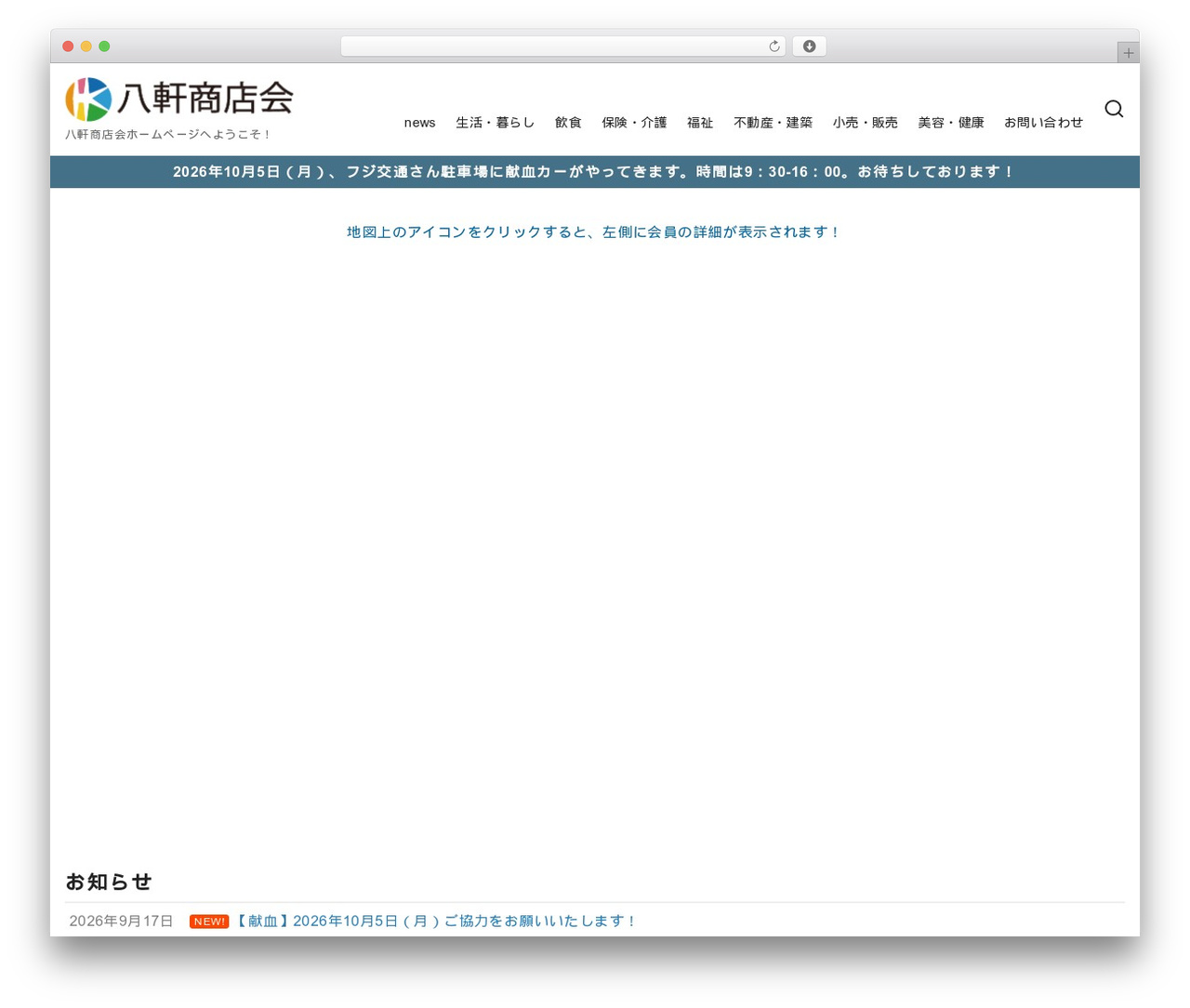Image resolution: width=1190 pixels, height=1008 pixels.
Task: Click the date 2026年9月17日
Action: [x=121, y=922]
